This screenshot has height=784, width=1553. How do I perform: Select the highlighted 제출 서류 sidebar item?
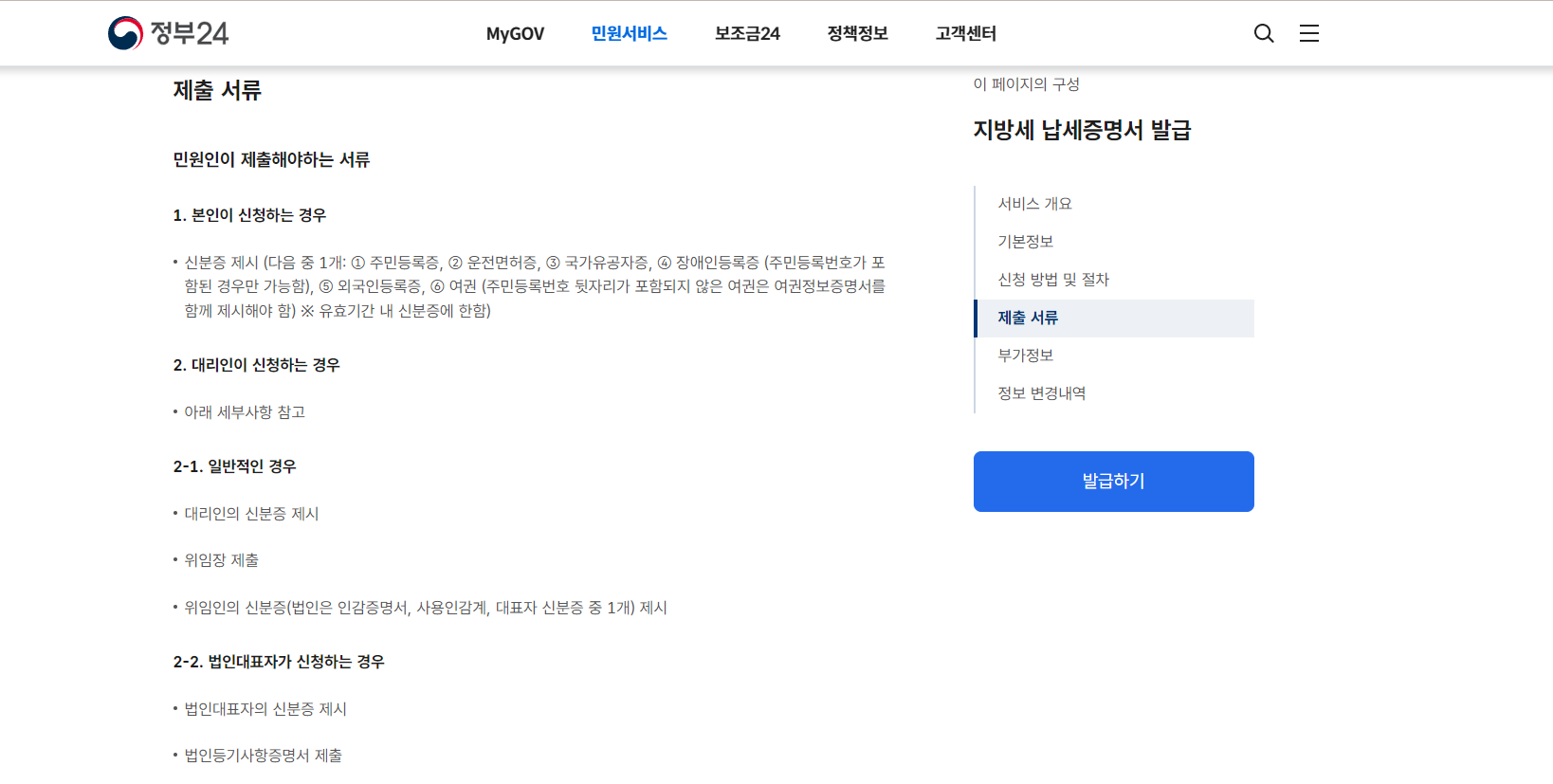pos(1114,318)
